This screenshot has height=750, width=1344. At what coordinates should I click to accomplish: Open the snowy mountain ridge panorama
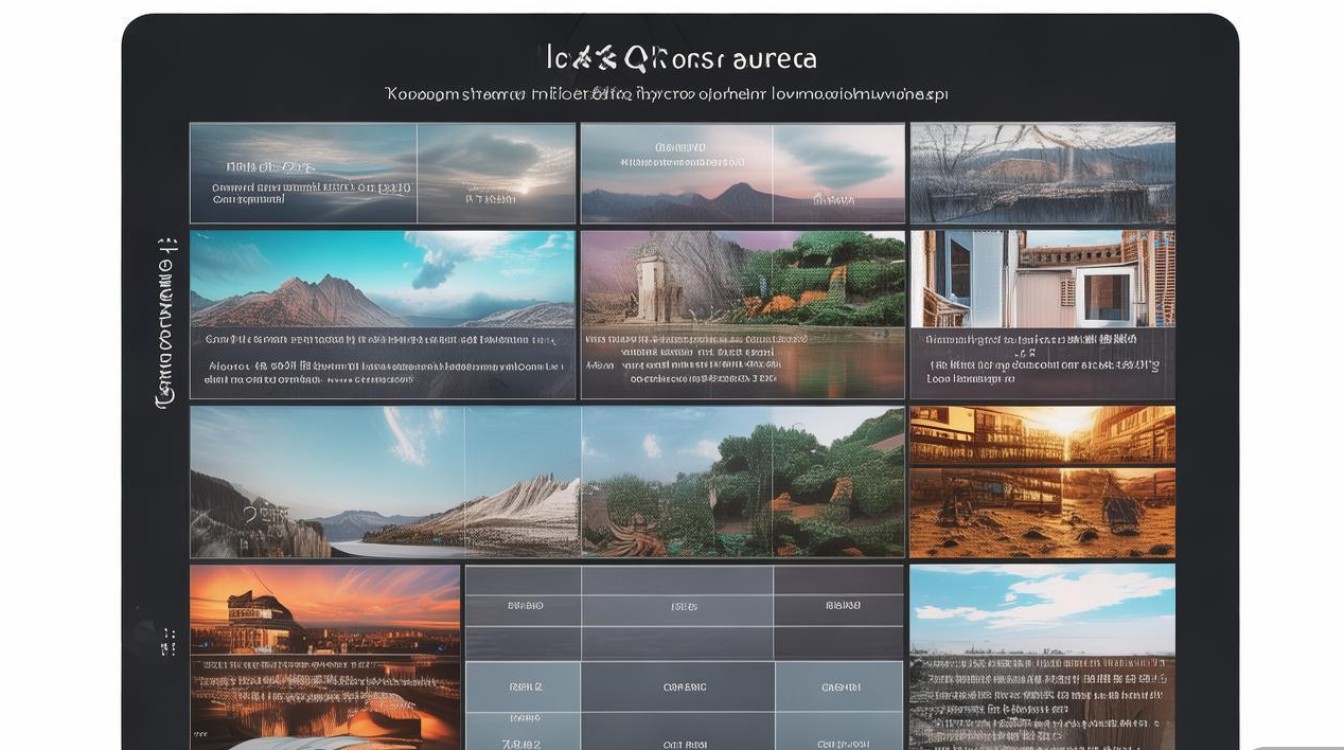click(385, 482)
